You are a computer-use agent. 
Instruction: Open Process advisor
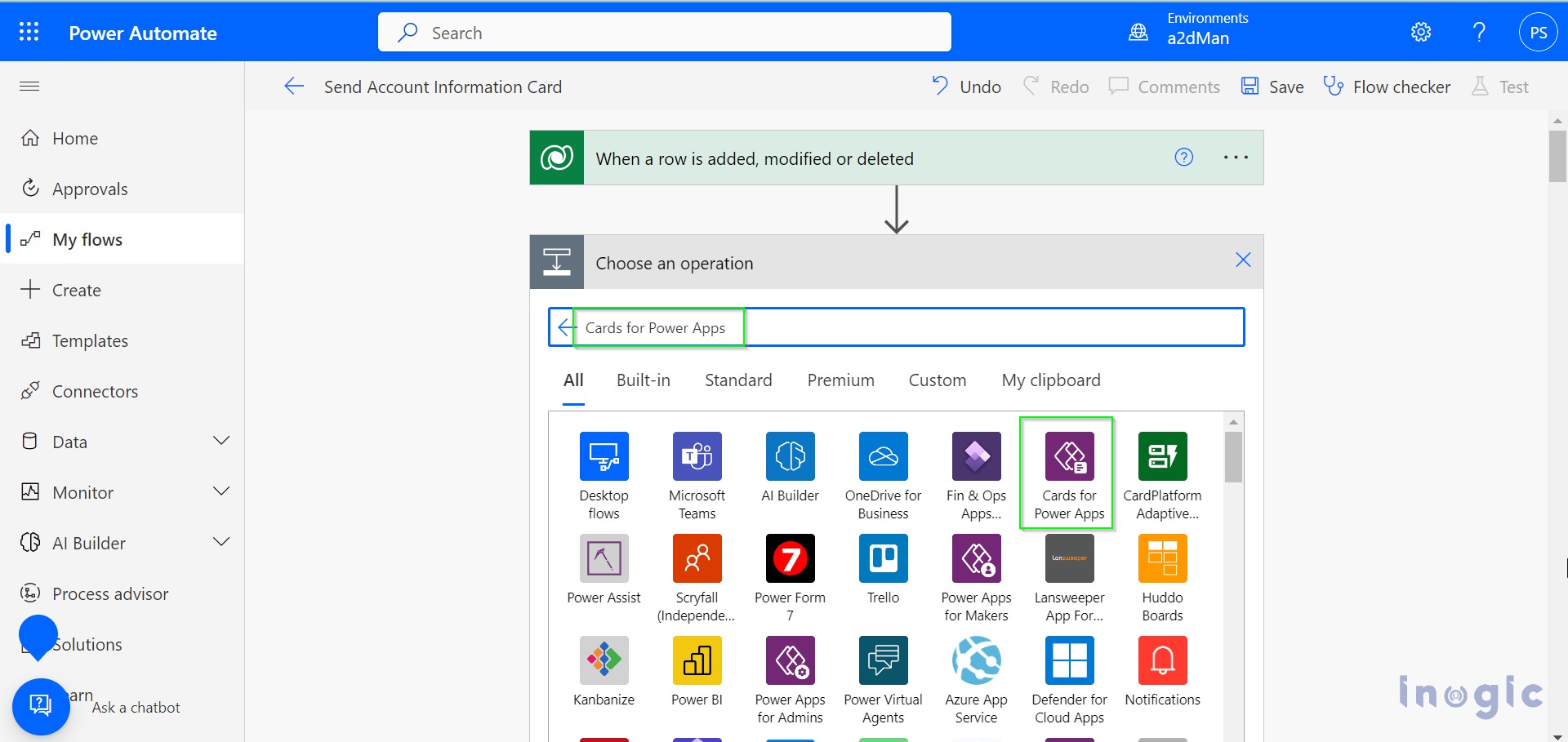click(x=122, y=593)
